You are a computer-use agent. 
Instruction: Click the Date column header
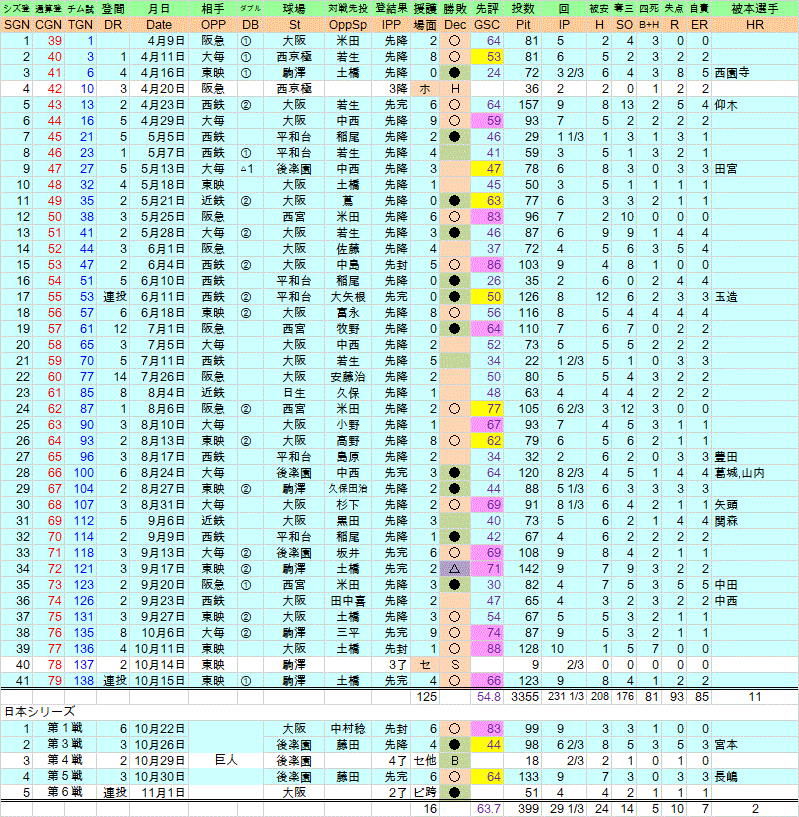[x=158, y=24]
